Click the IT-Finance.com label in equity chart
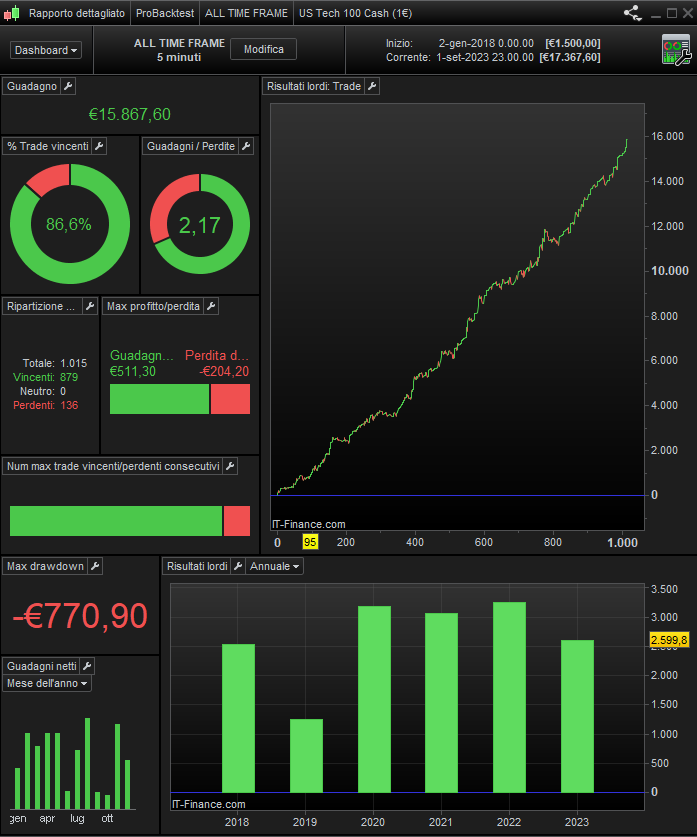This screenshot has width=697, height=837. (308, 524)
